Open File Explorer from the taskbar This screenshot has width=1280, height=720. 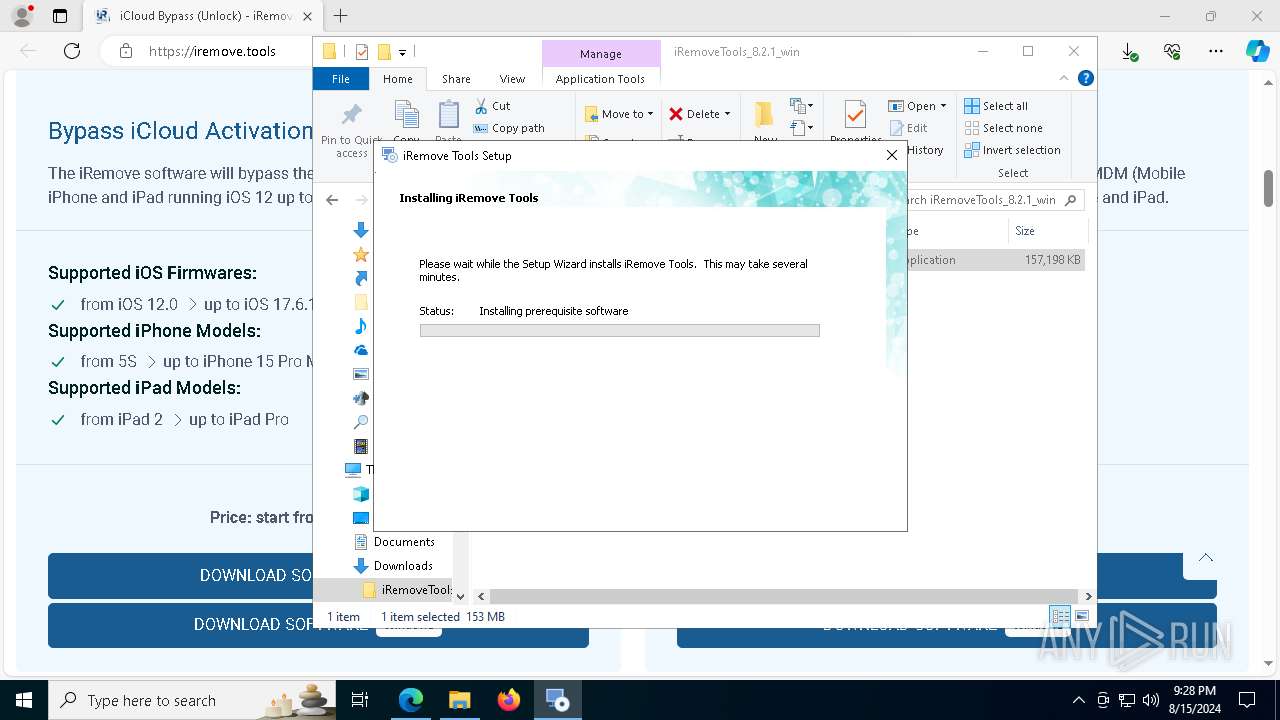460,700
